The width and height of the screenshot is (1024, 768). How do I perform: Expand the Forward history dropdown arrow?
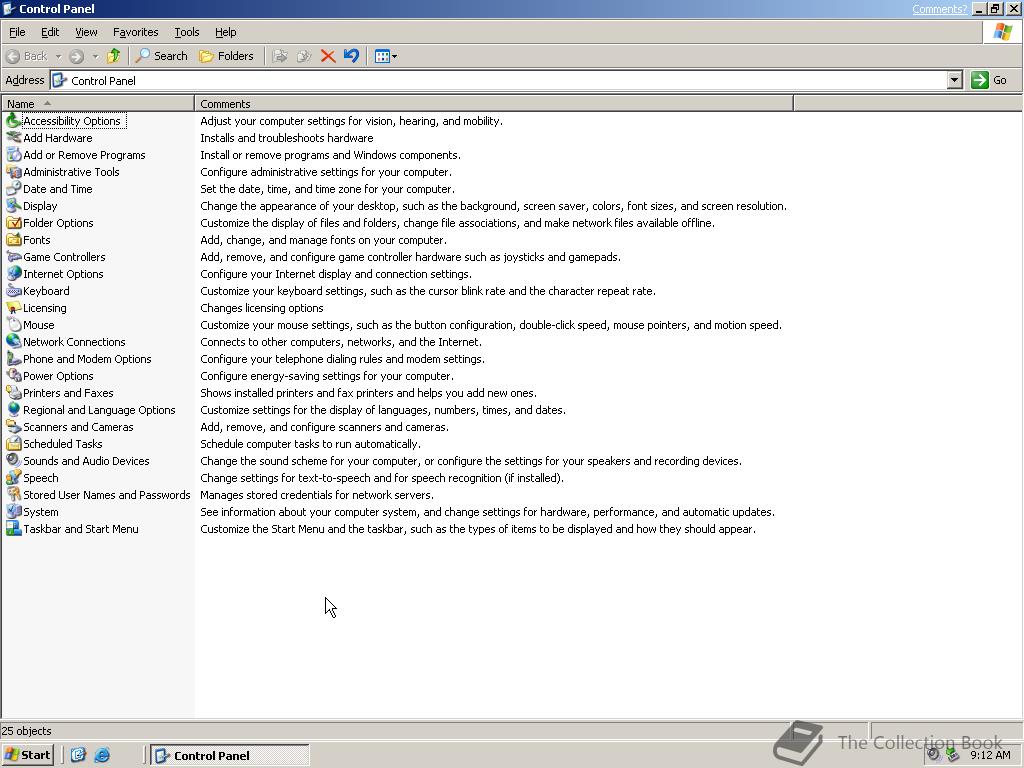pos(95,56)
